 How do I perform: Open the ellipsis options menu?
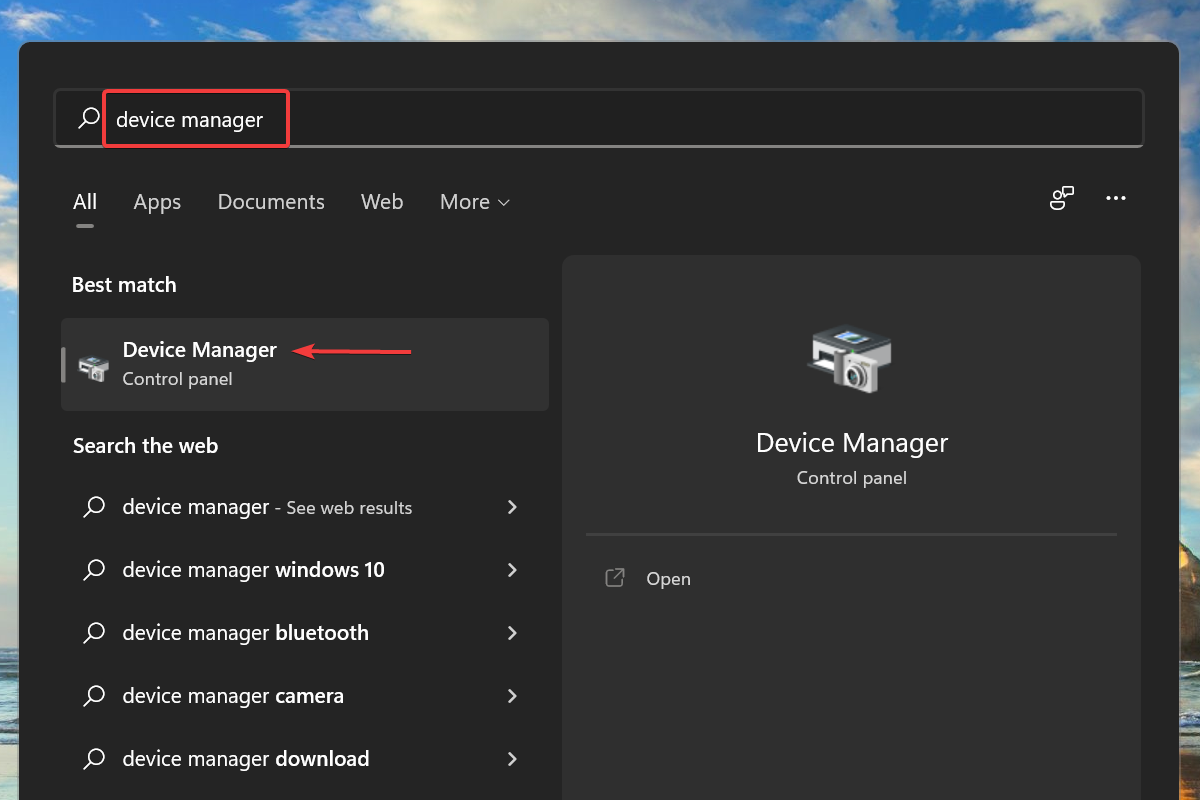[1116, 199]
